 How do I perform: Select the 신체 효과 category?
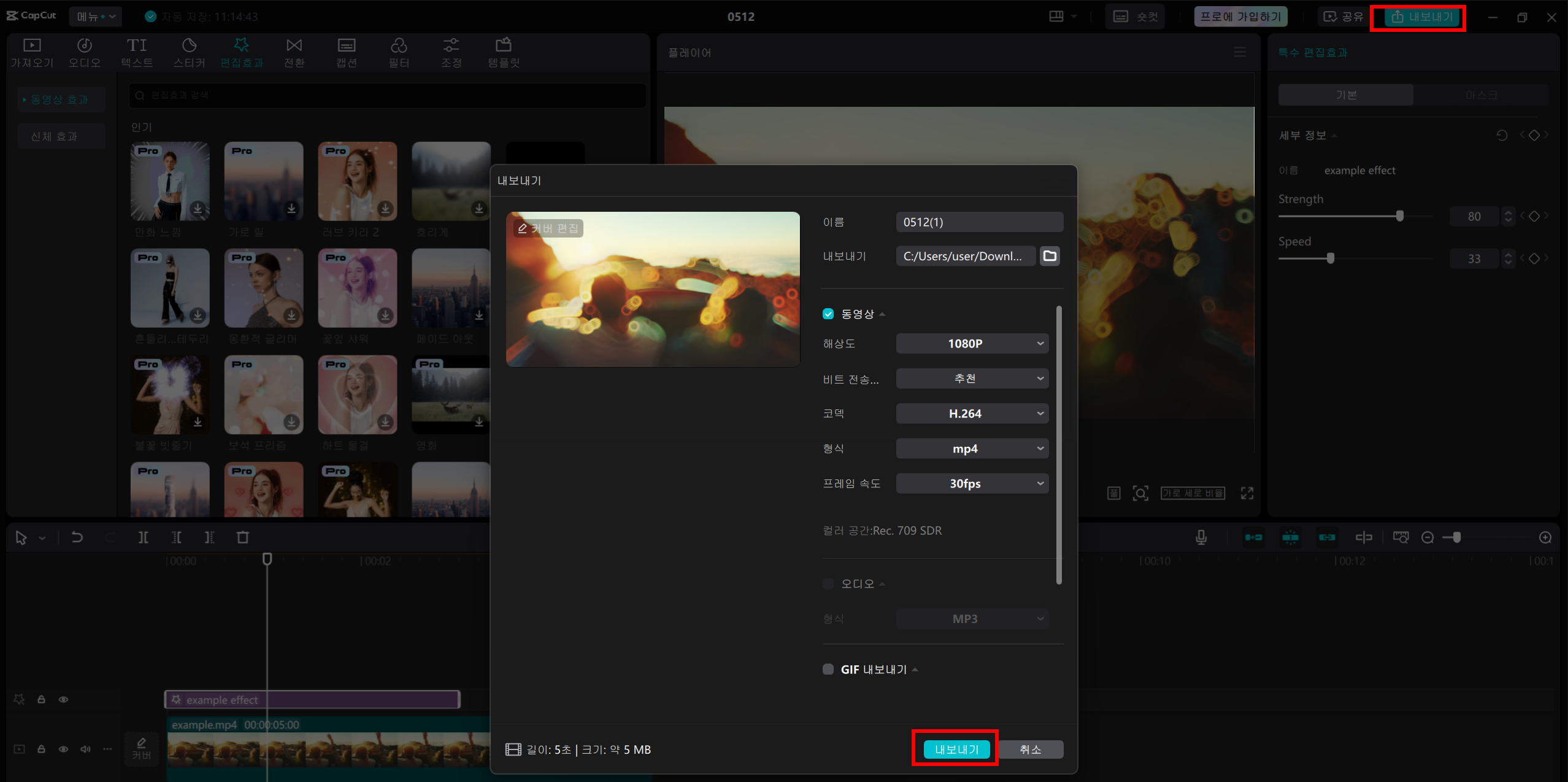(x=61, y=136)
